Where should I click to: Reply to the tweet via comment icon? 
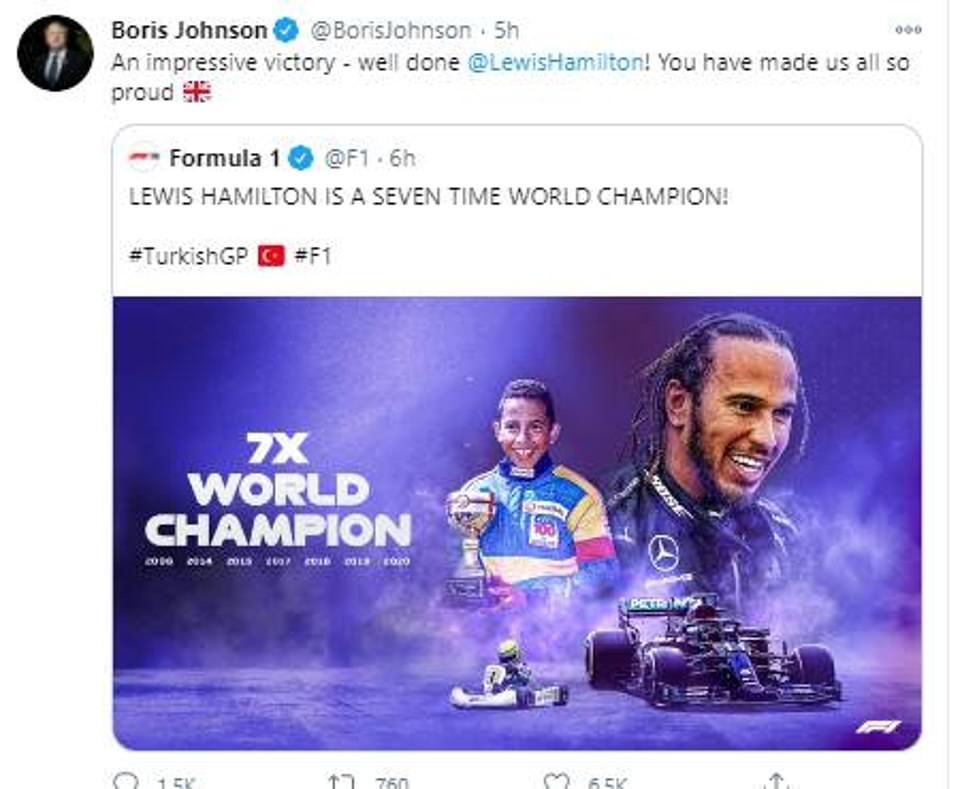click(125, 781)
